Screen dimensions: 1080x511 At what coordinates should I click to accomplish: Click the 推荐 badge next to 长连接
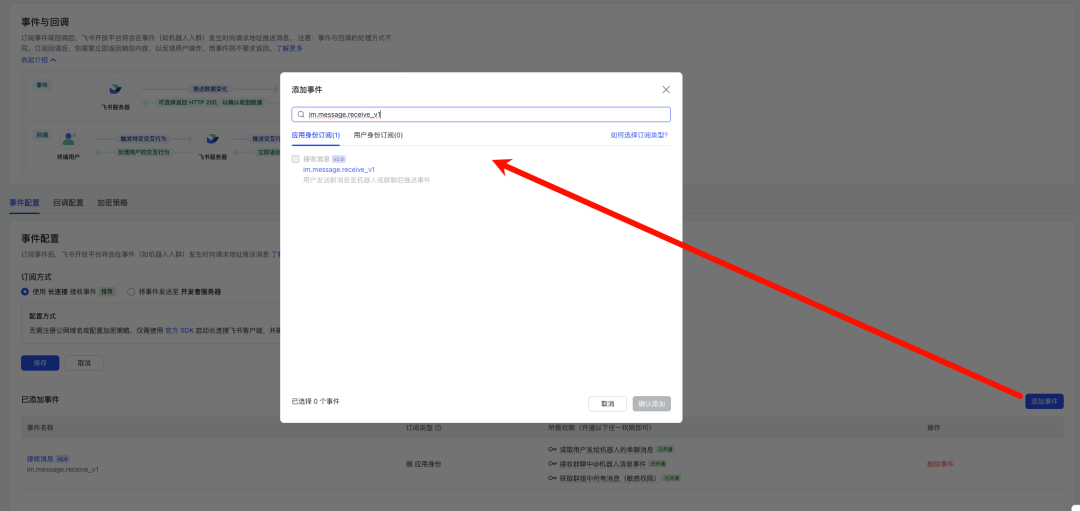click(x=107, y=291)
